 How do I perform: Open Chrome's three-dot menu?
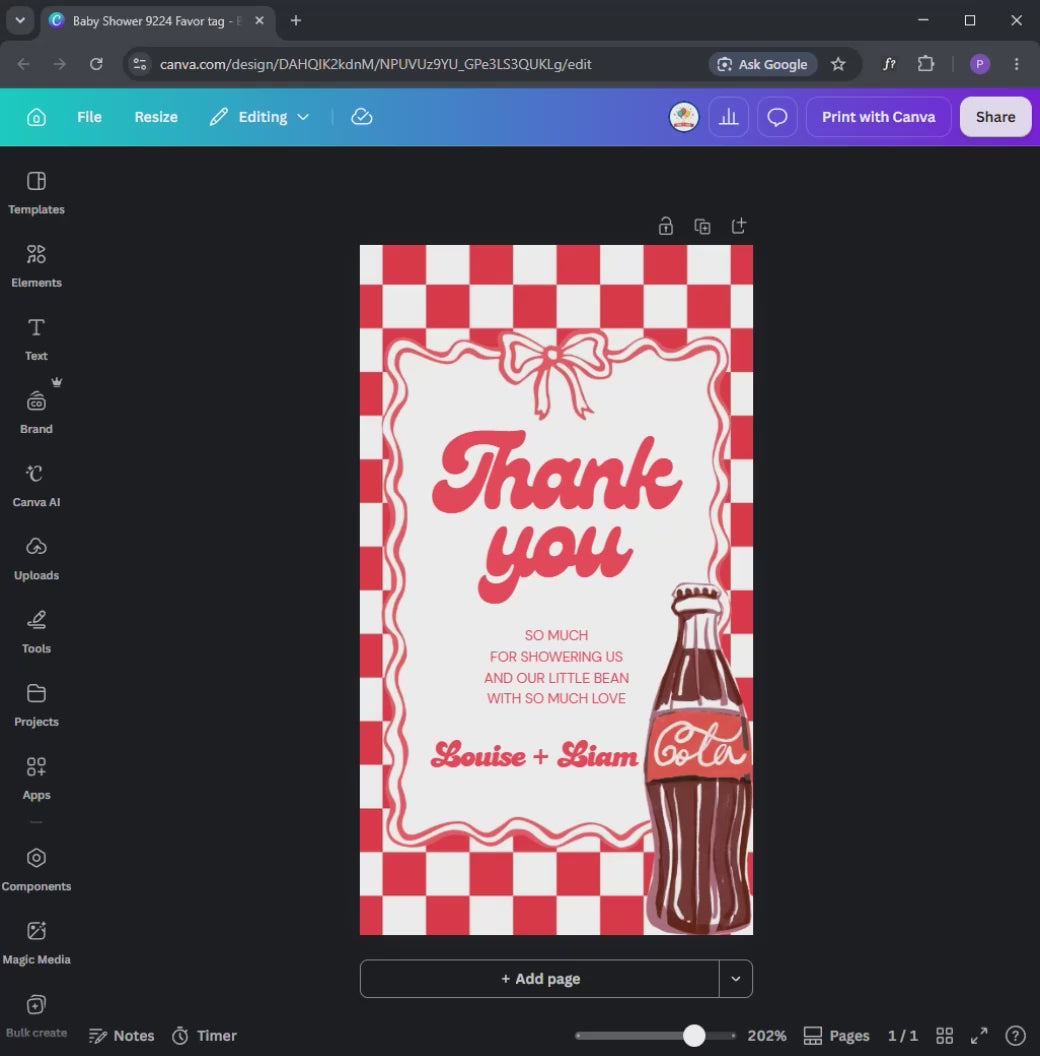(x=1016, y=64)
